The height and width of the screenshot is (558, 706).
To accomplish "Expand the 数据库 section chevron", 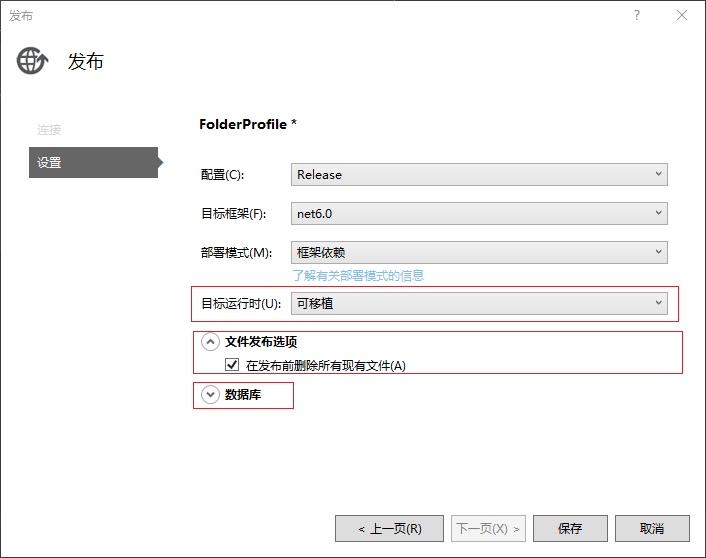I will coord(210,395).
